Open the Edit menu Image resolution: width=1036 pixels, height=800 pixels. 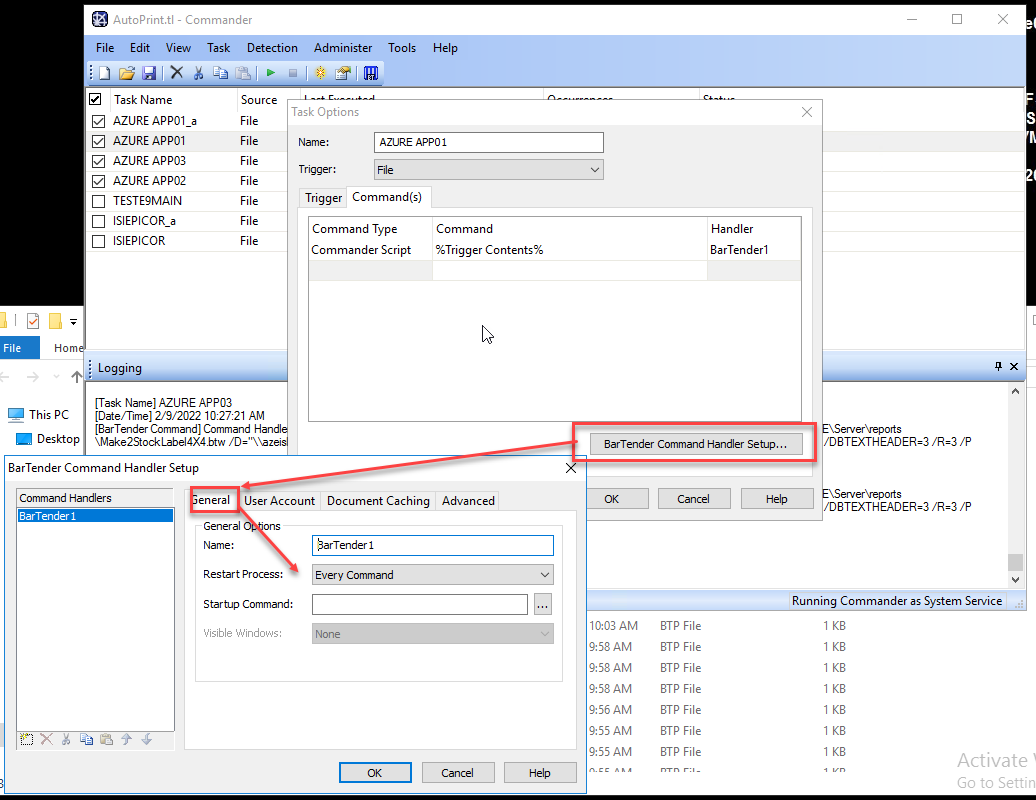tap(139, 48)
